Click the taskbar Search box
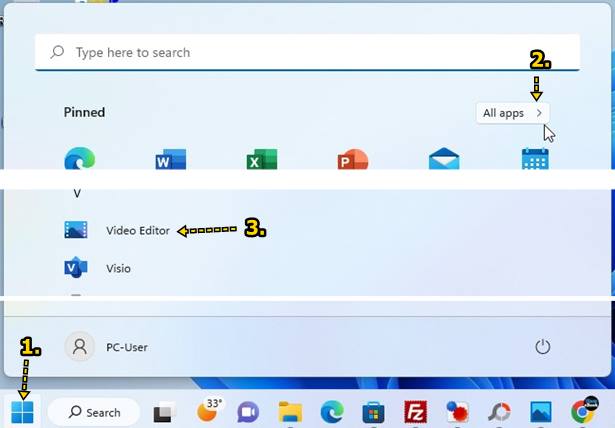Screen dimensions: 615x428 pos(94,412)
